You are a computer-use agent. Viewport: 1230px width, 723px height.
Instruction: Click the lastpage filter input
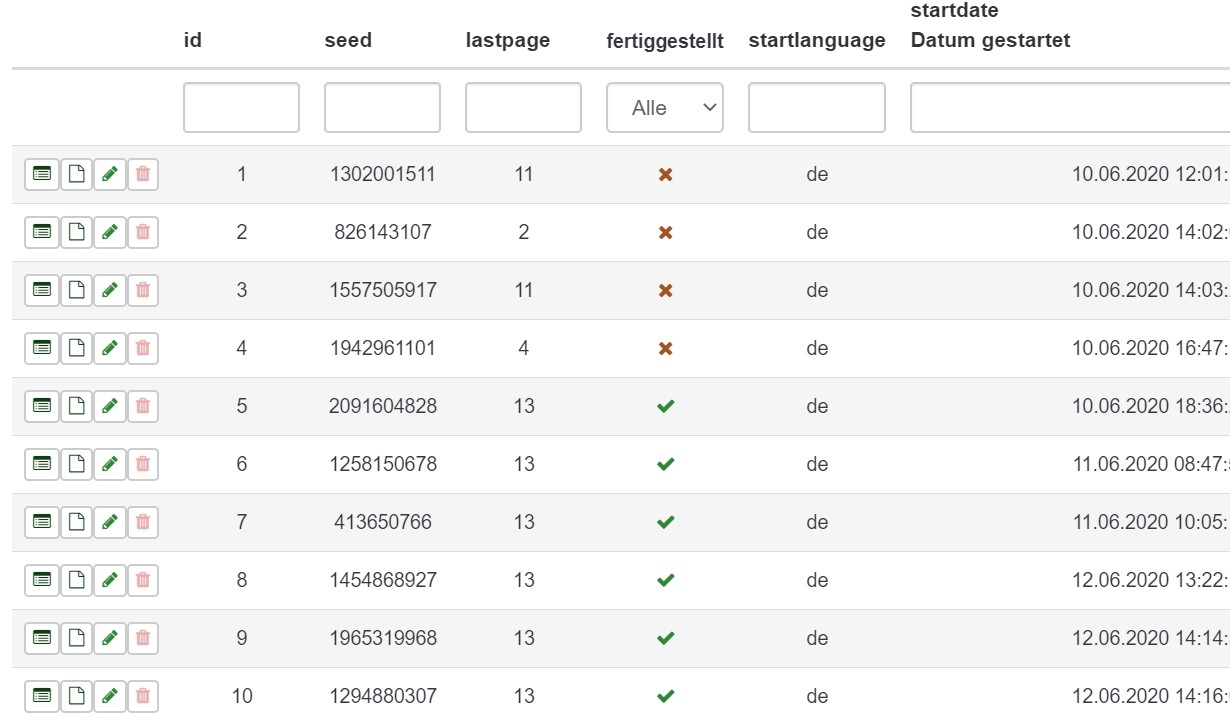[523, 108]
